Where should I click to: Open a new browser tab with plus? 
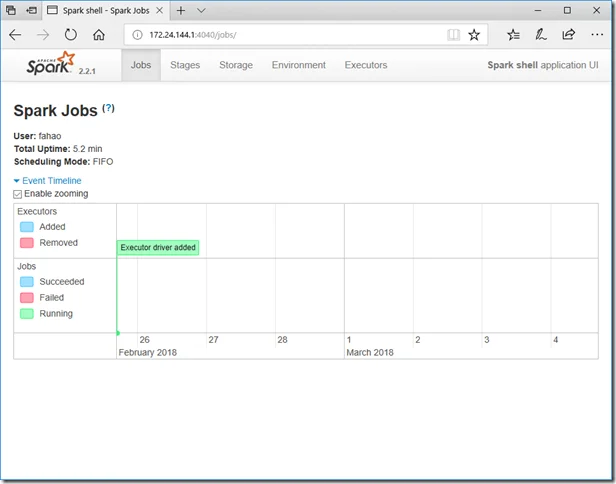coord(181,9)
